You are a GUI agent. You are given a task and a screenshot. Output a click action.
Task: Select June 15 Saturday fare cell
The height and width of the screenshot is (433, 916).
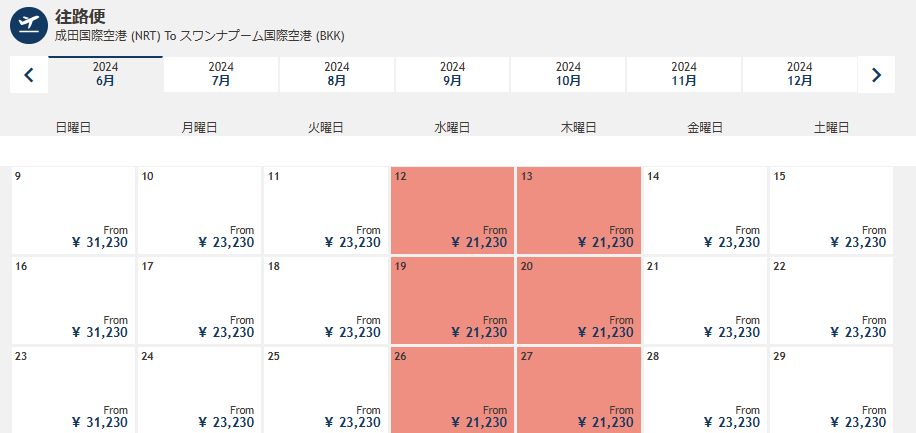tap(830, 210)
